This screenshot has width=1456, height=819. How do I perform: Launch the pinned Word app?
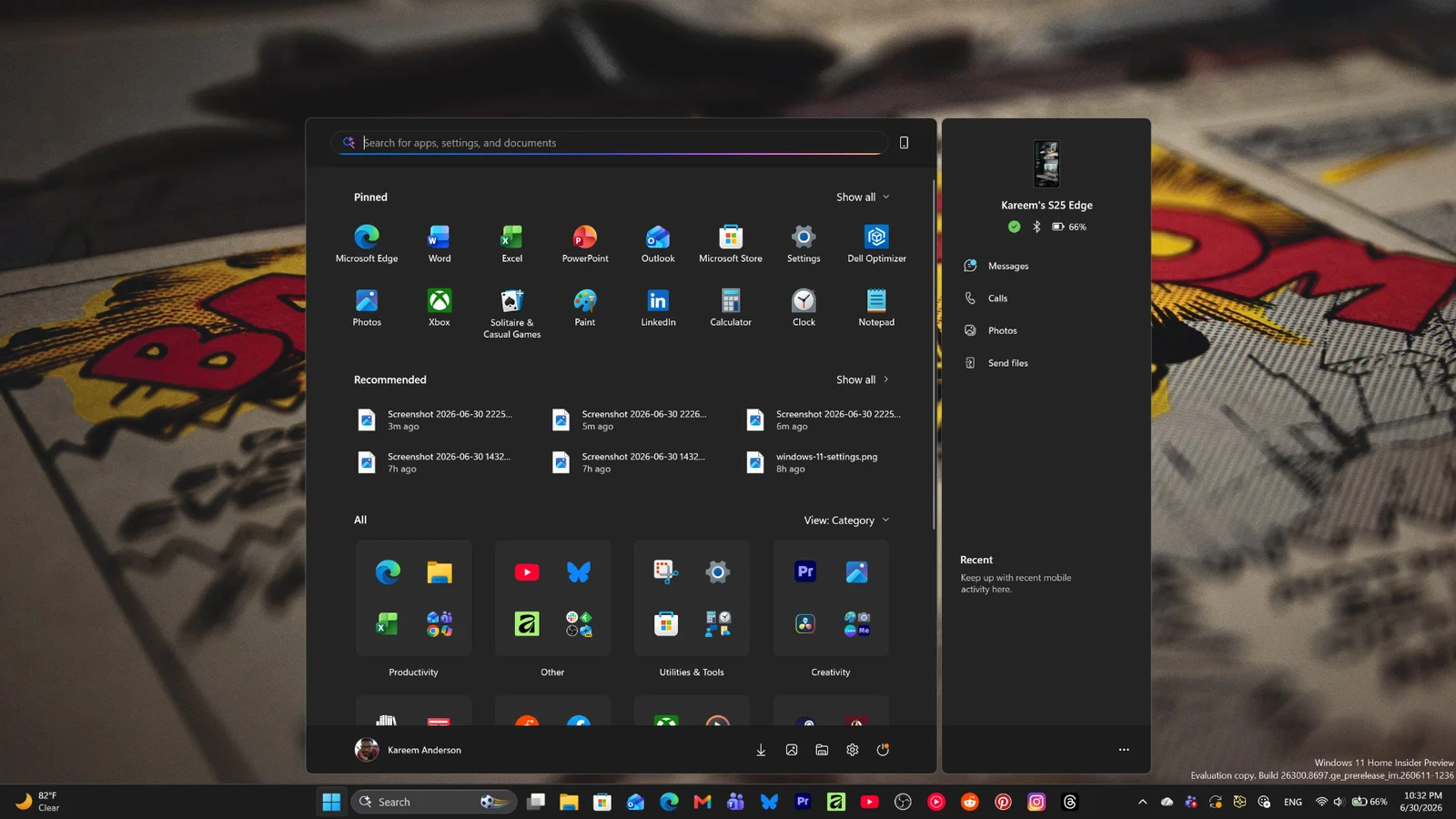click(440, 244)
